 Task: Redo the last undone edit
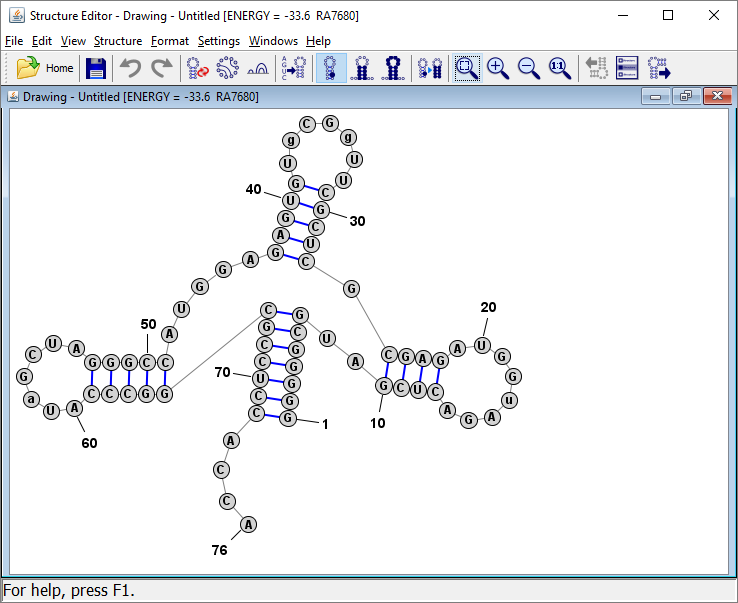tap(162, 68)
